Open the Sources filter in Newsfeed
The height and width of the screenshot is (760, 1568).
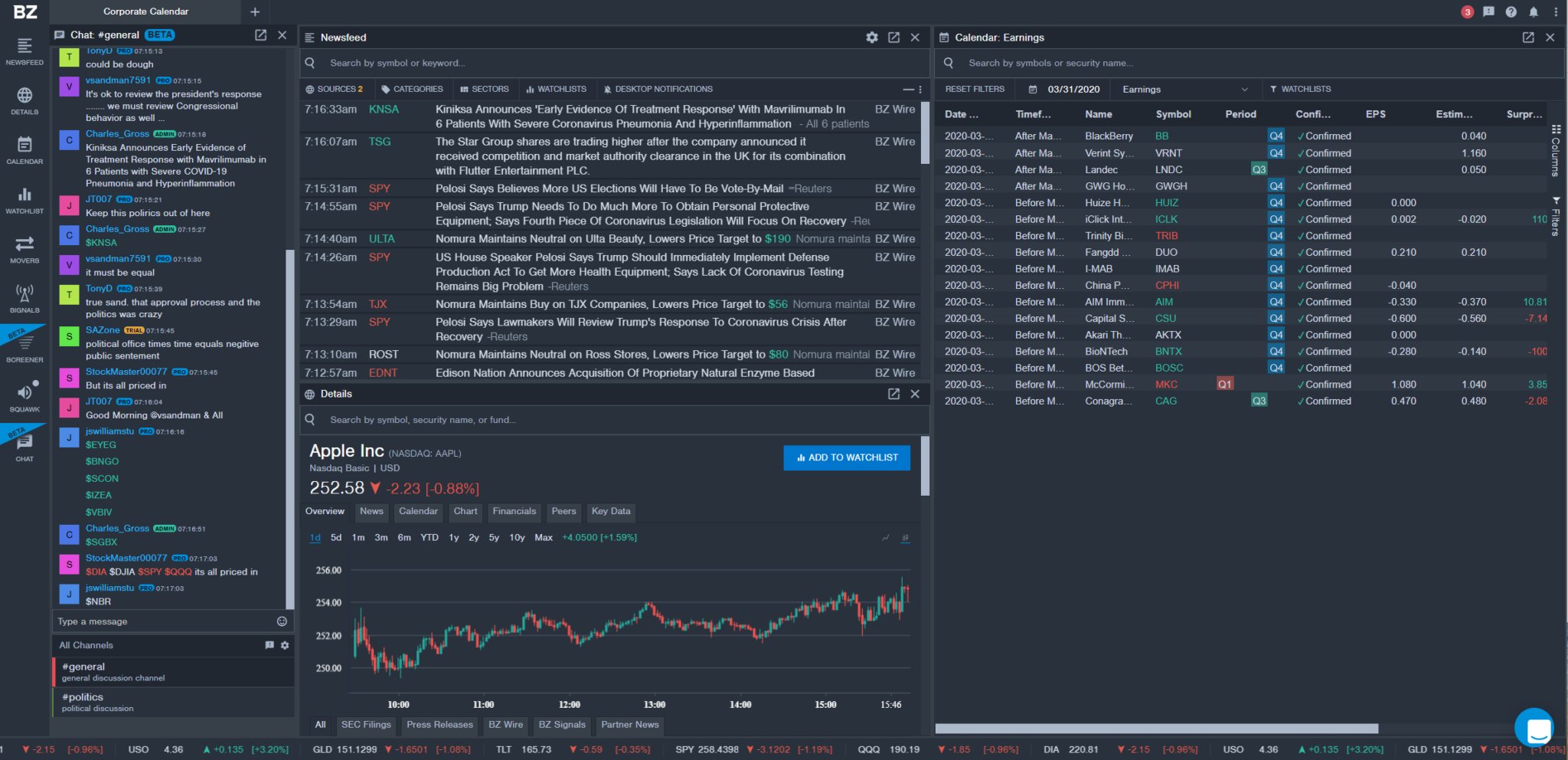pyautogui.click(x=335, y=89)
